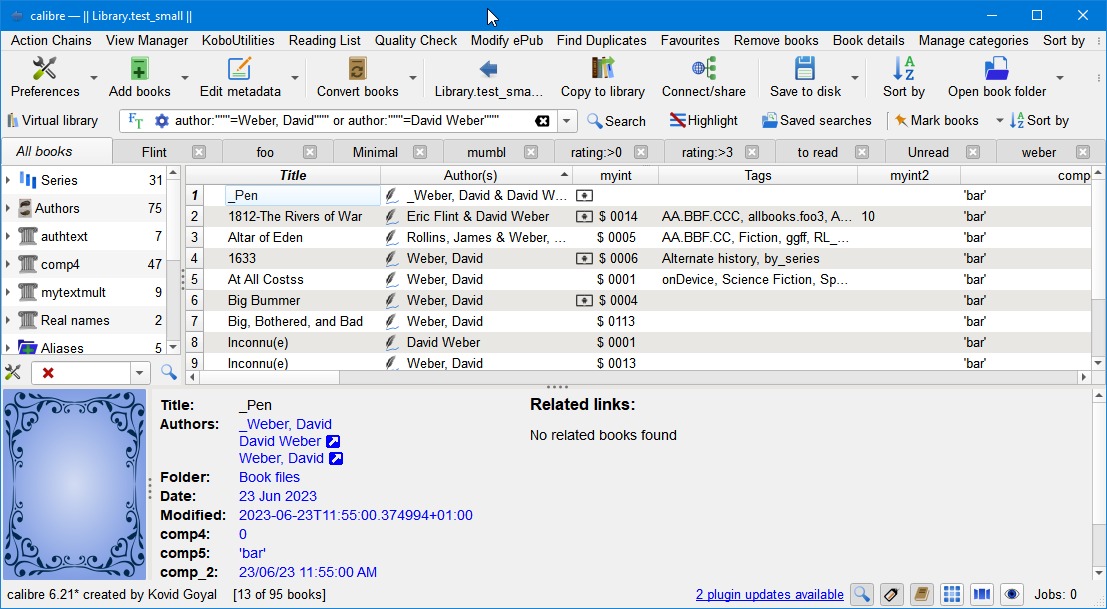Click the Connect/share toolbar icon
The height and width of the screenshot is (609, 1107).
click(x=703, y=77)
